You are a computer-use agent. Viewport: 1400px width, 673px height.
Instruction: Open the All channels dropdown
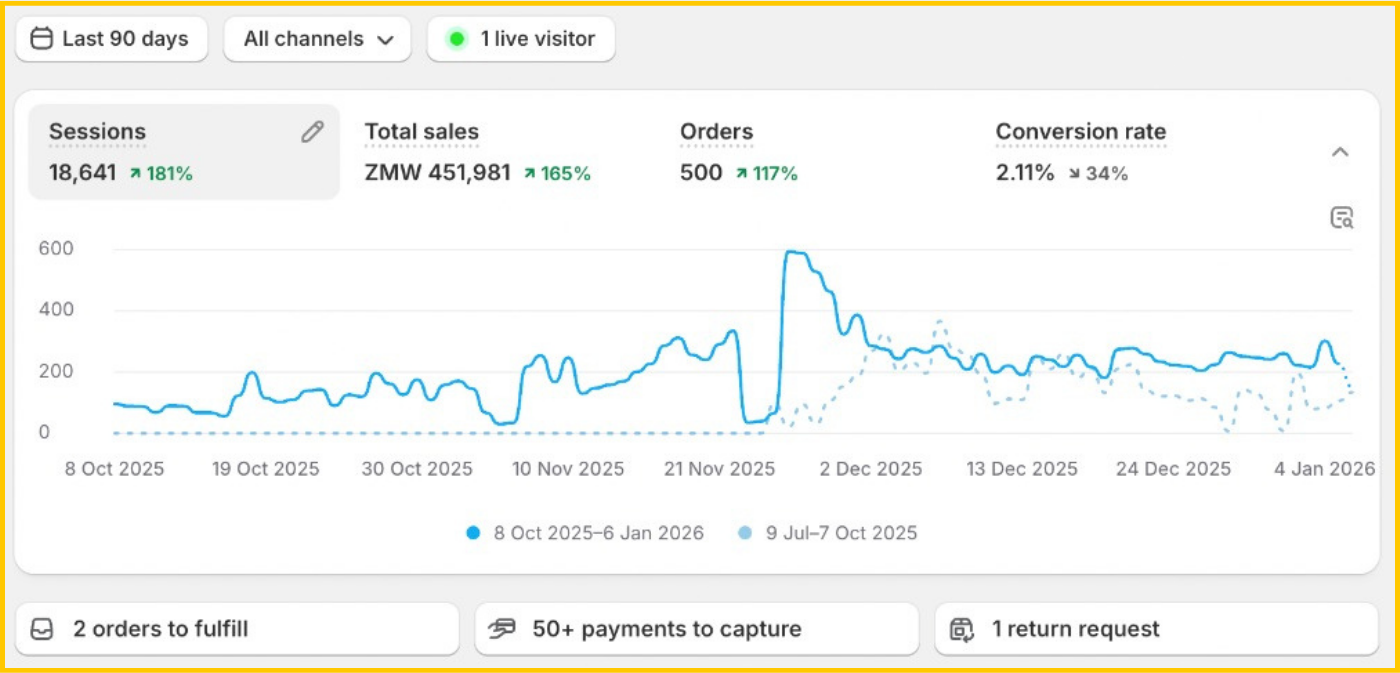317,39
